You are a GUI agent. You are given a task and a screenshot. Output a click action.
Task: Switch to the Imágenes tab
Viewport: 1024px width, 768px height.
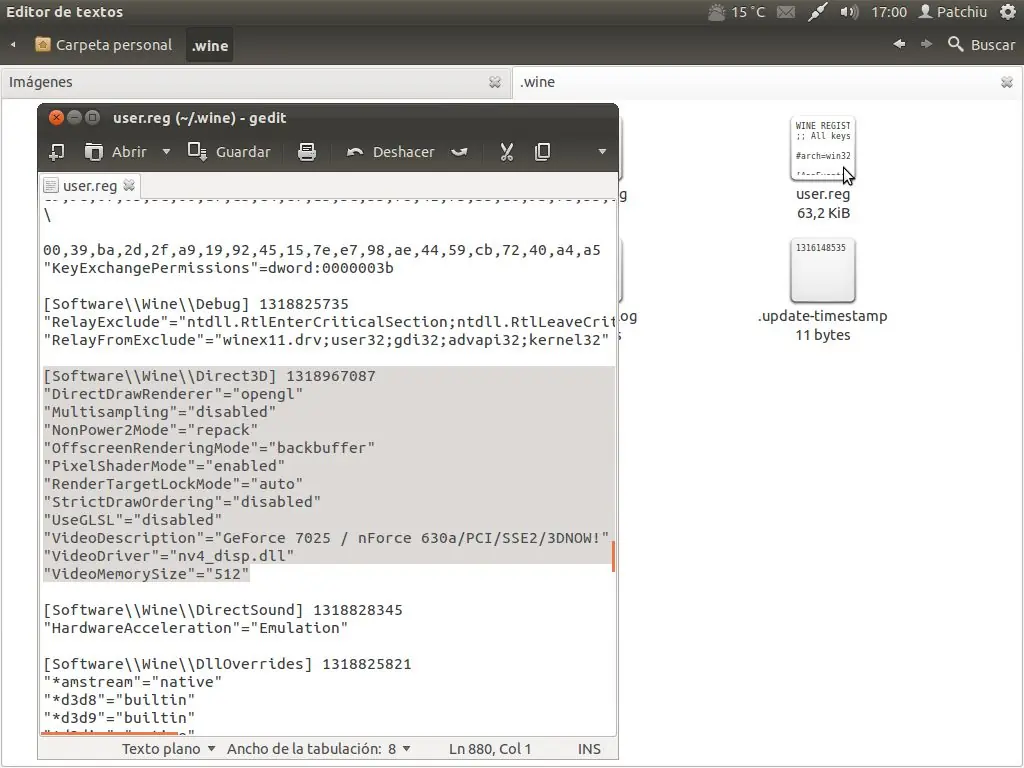pyautogui.click(x=255, y=82)
